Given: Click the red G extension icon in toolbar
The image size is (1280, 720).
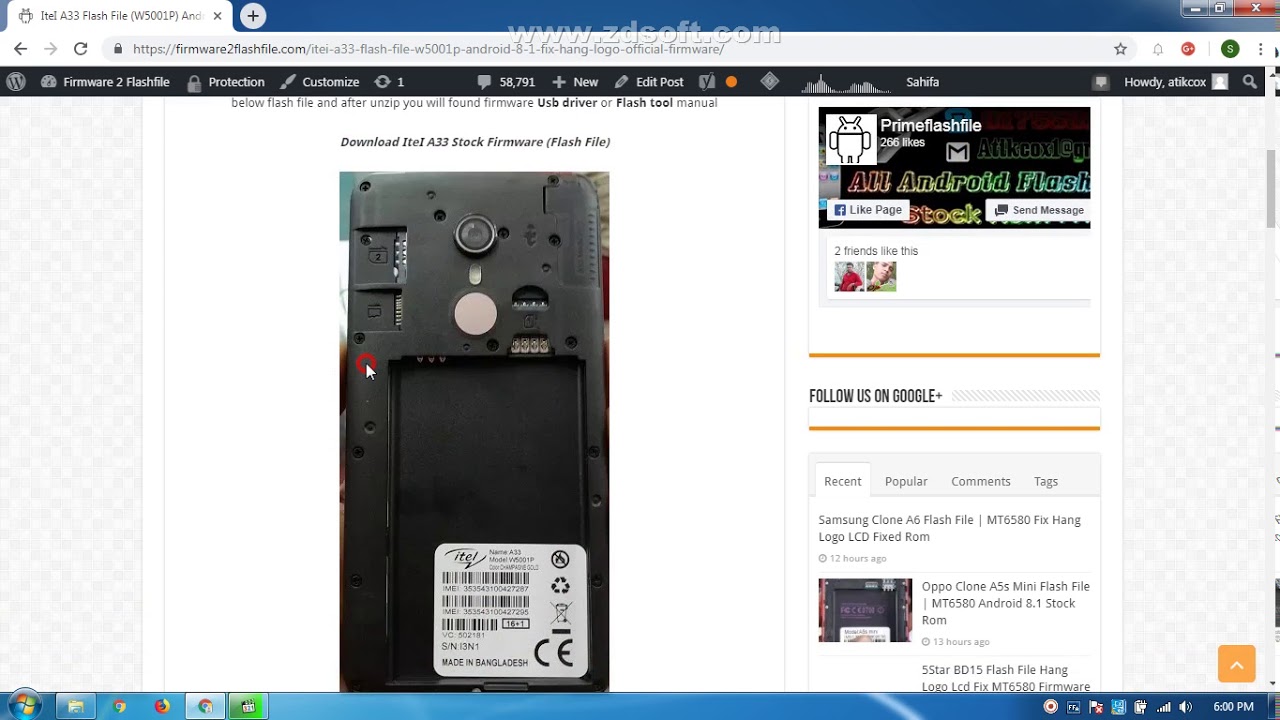Looking at the screenshot, I should coord(1188,49).
